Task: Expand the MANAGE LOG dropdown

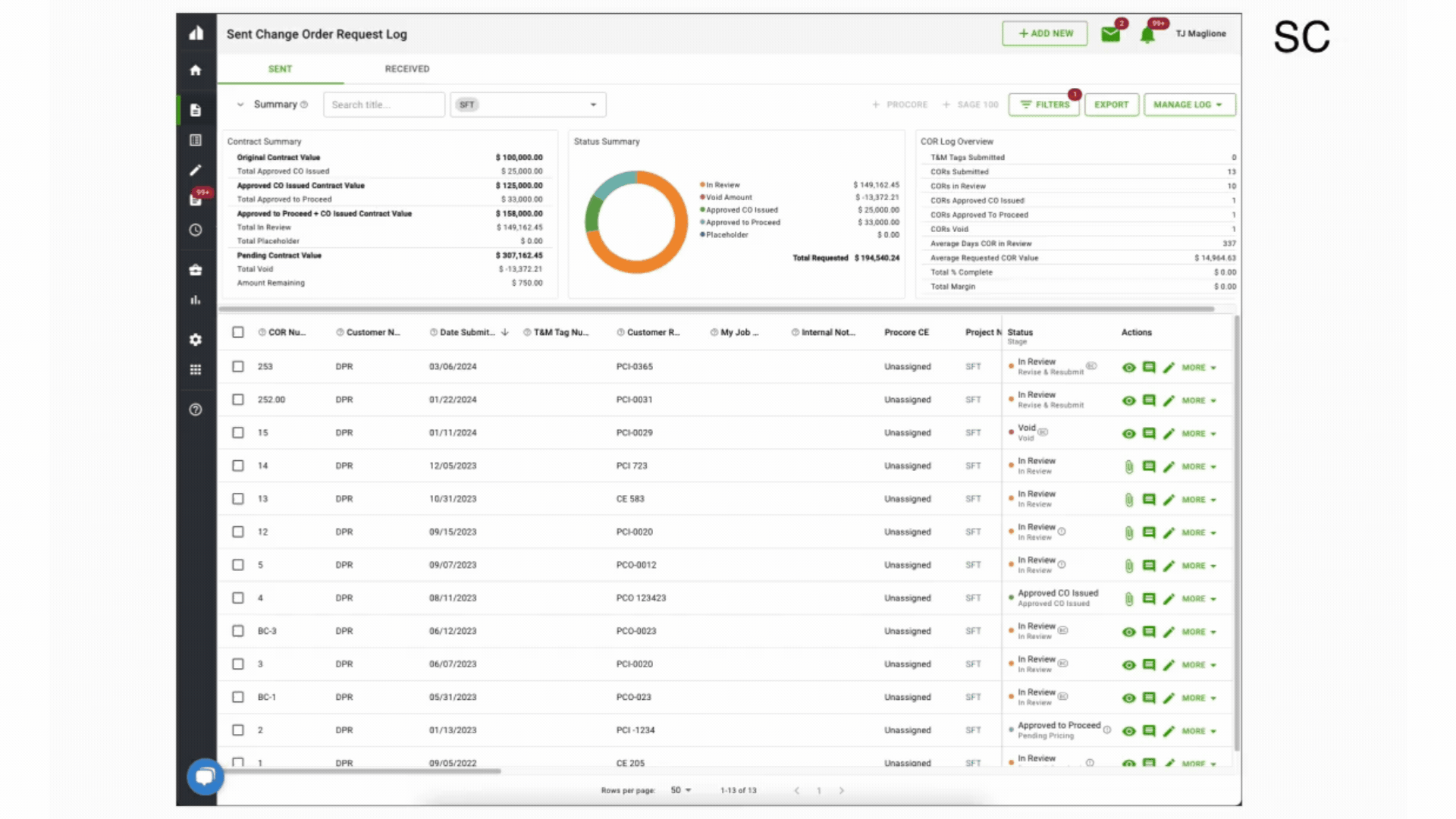Action: tap(1189, 105)
